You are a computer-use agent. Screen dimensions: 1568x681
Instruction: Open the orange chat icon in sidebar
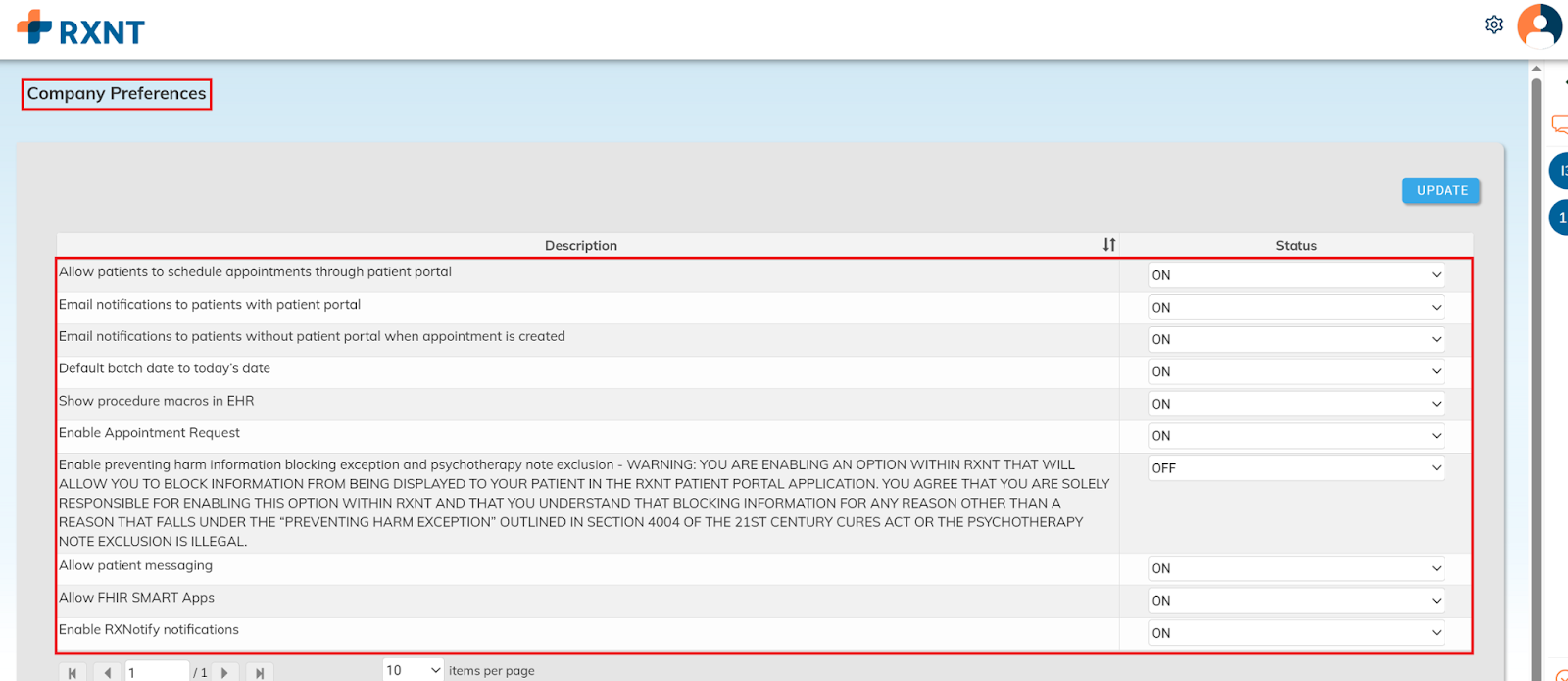coord(1558,124)
